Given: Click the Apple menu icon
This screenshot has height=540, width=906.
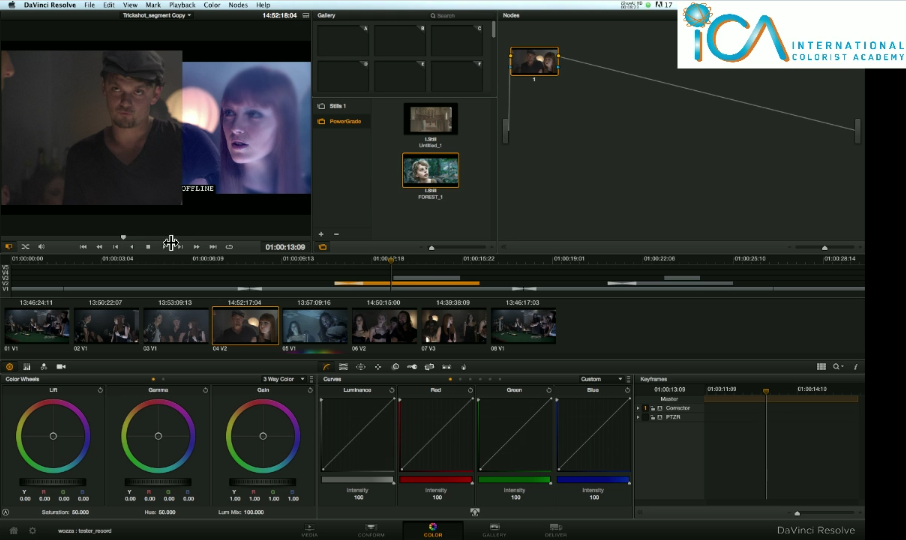Looking at the screenshot, I should click(x=11, y=5).
